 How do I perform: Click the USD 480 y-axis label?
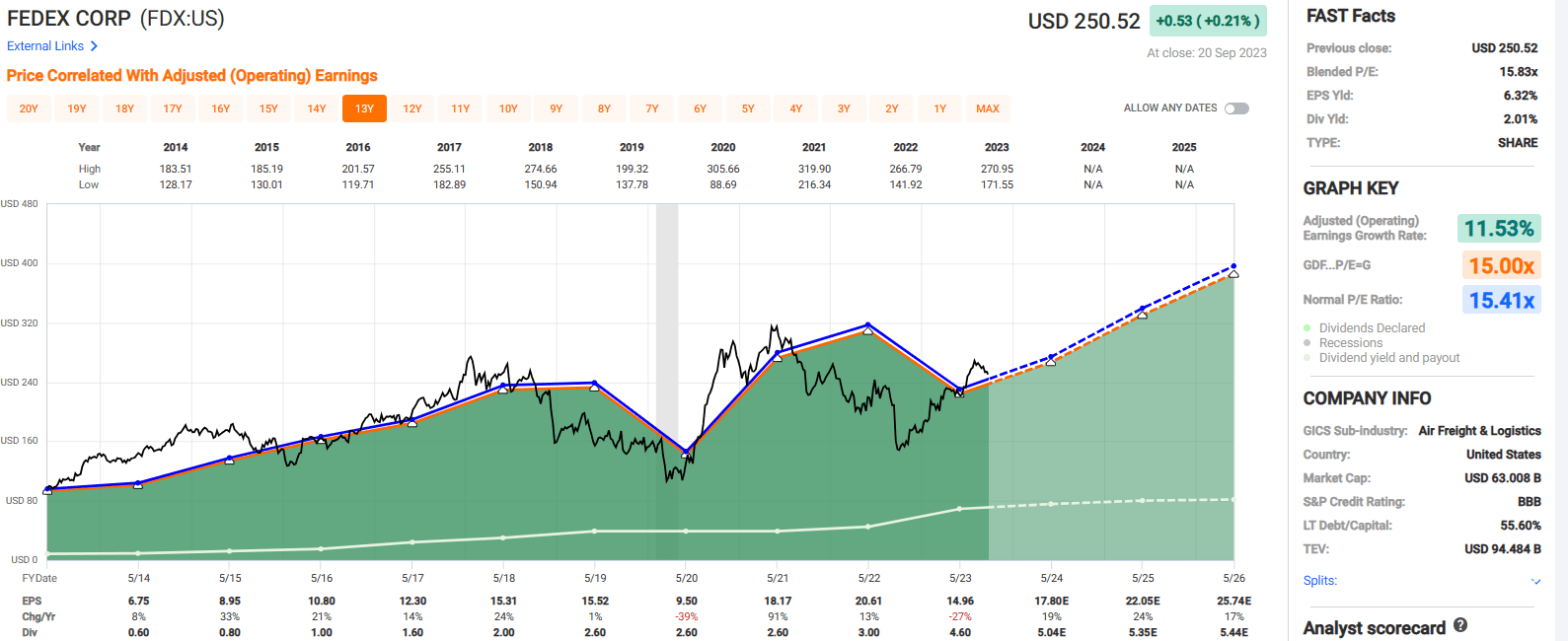(x=20, y=204)
